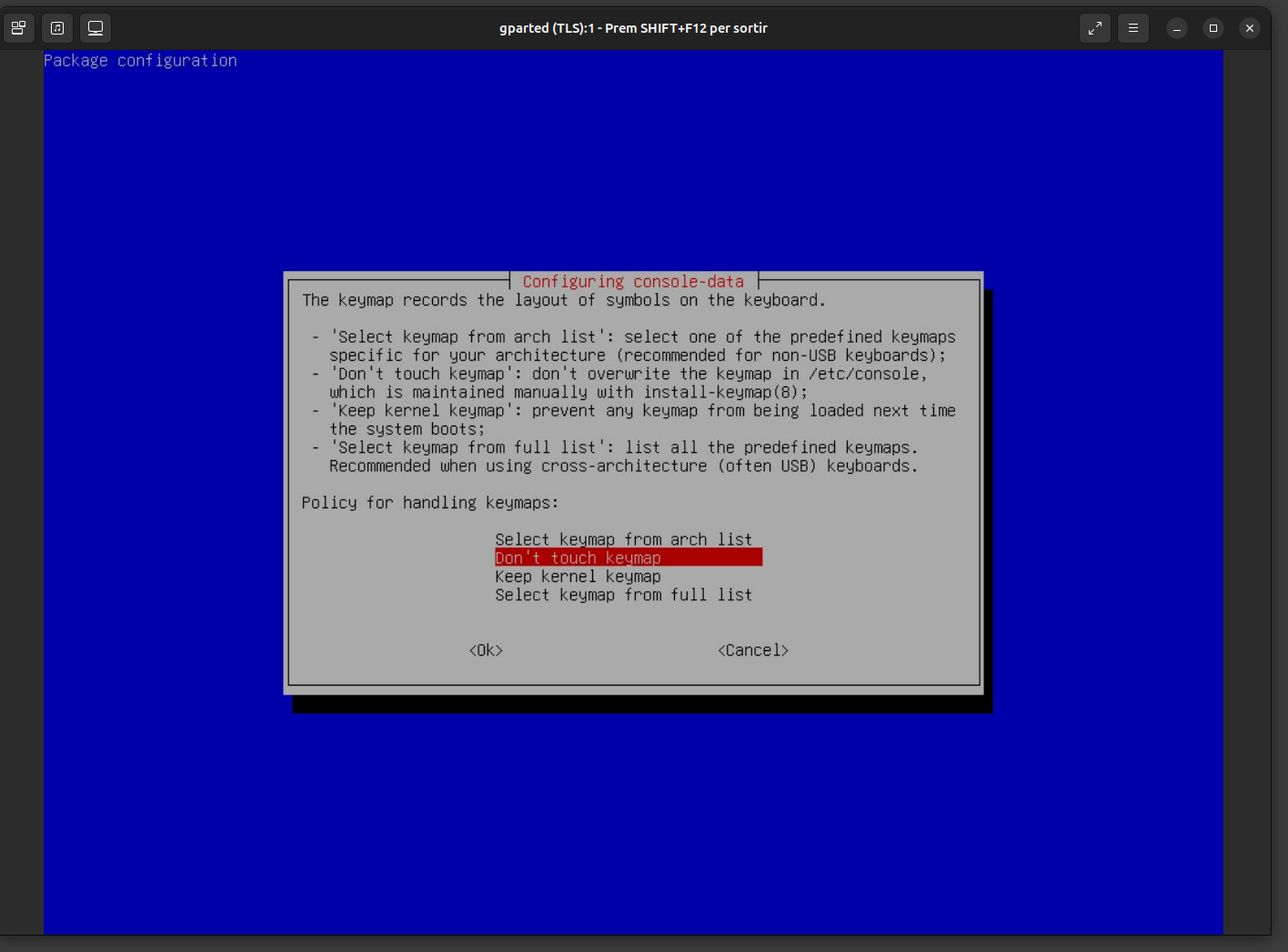Choose 'Select keymap from full list' option
The height and width of the screenshot is (952, 1288).
point(623,595)
